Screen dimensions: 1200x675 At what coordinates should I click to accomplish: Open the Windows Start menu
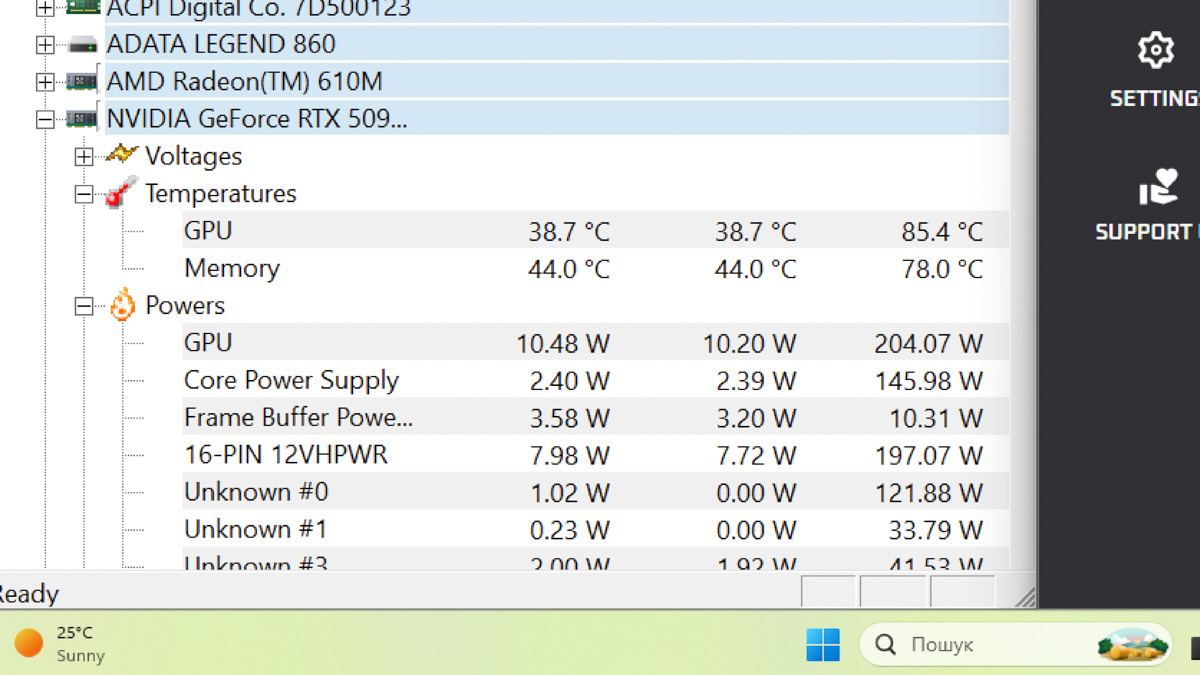[823, 645]
